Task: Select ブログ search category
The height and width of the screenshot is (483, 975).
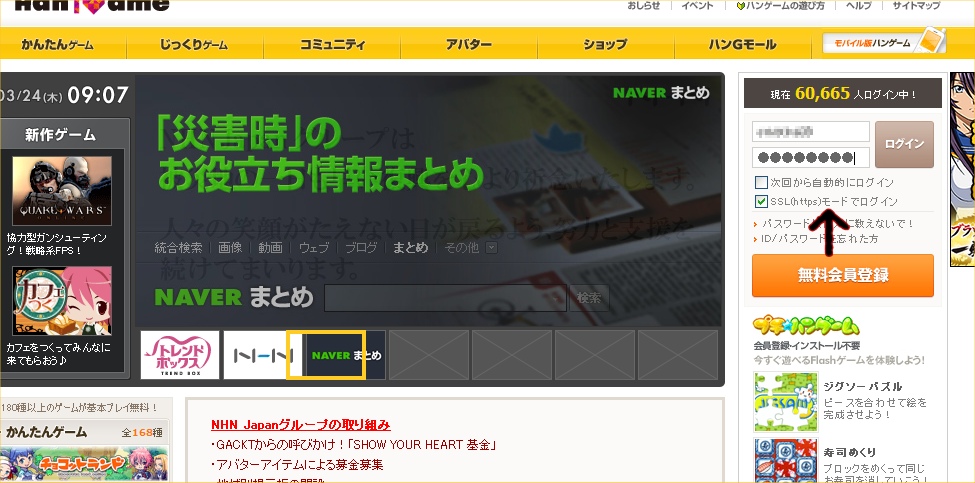Action: click(361, 247)
